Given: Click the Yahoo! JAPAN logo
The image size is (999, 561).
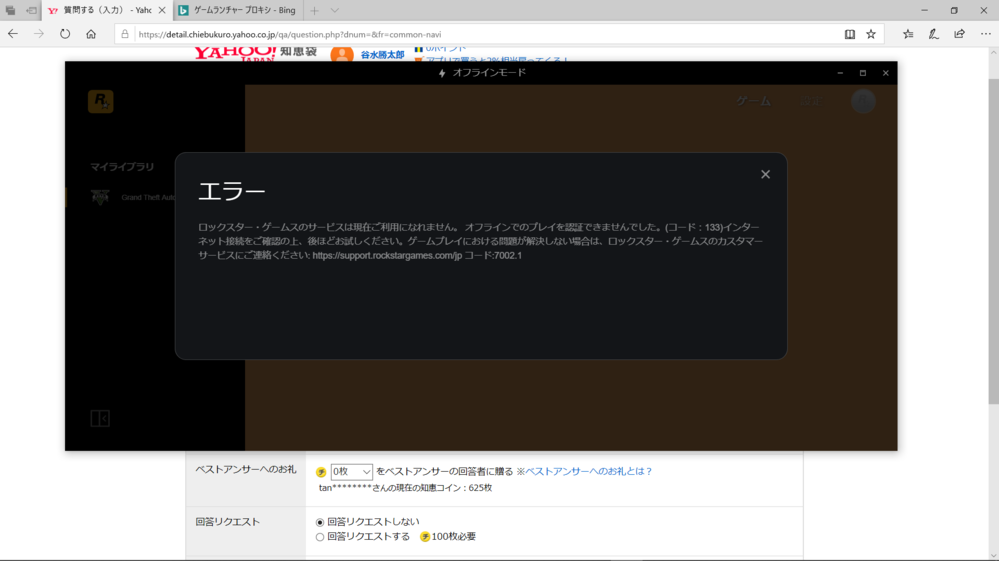Looking at the screenshot, I should click(x=235, y=53).
